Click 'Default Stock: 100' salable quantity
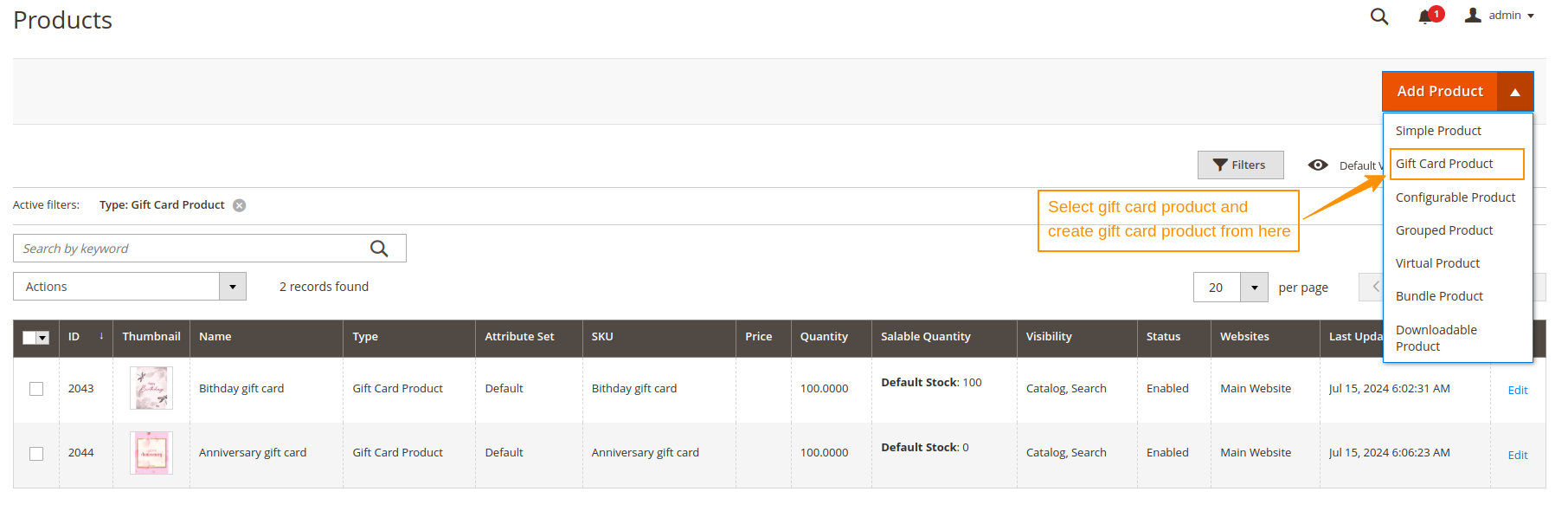The width and height of the screenshot is (1568, 524). (931, 383)
